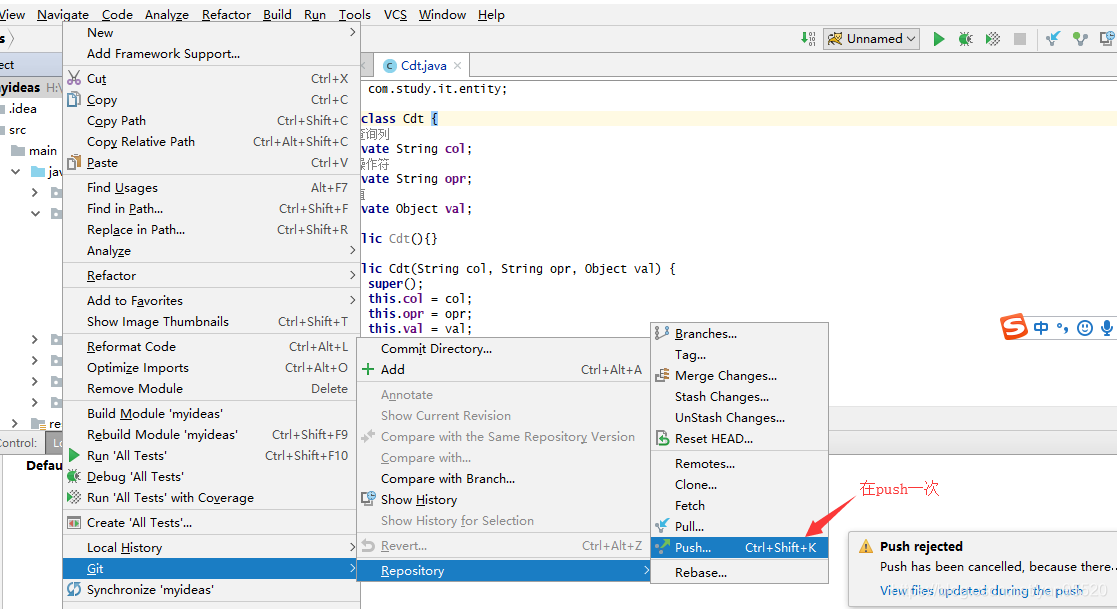The height and width of the screenshot is (609, 1117).
Task: Select Add Framework Support entry
Action: (x=211, y=53)
